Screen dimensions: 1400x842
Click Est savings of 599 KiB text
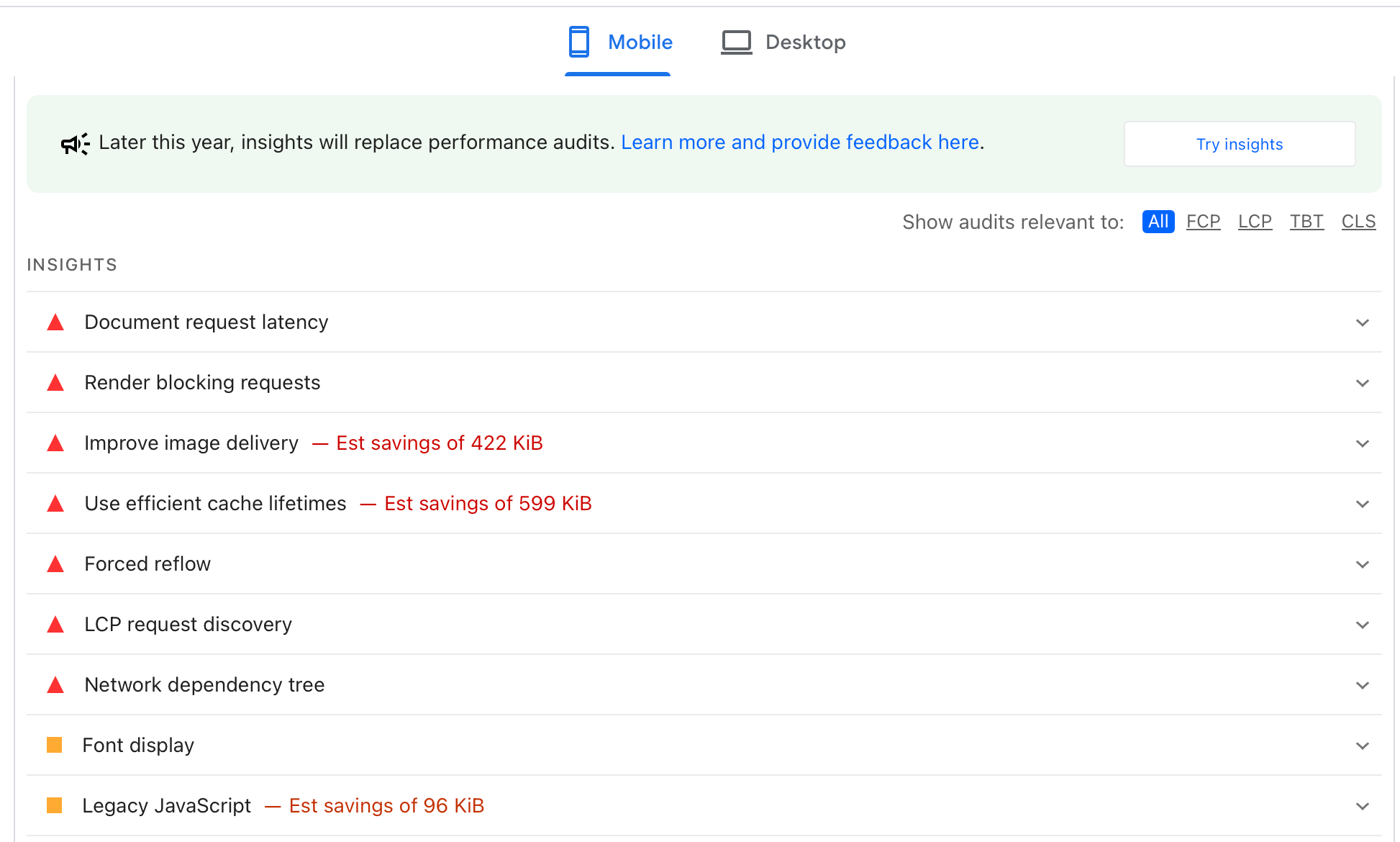(x=488, y=504)
